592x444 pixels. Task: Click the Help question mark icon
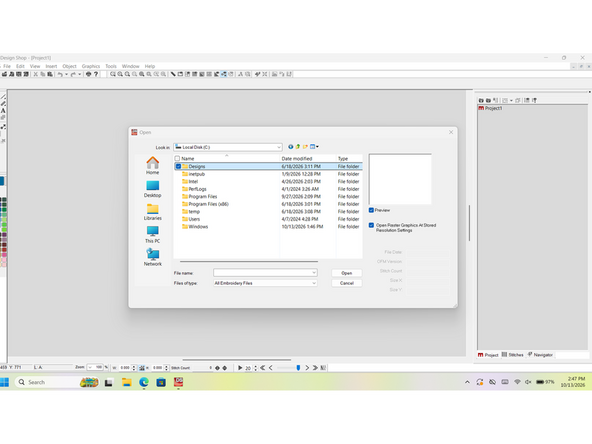[96, 74]
